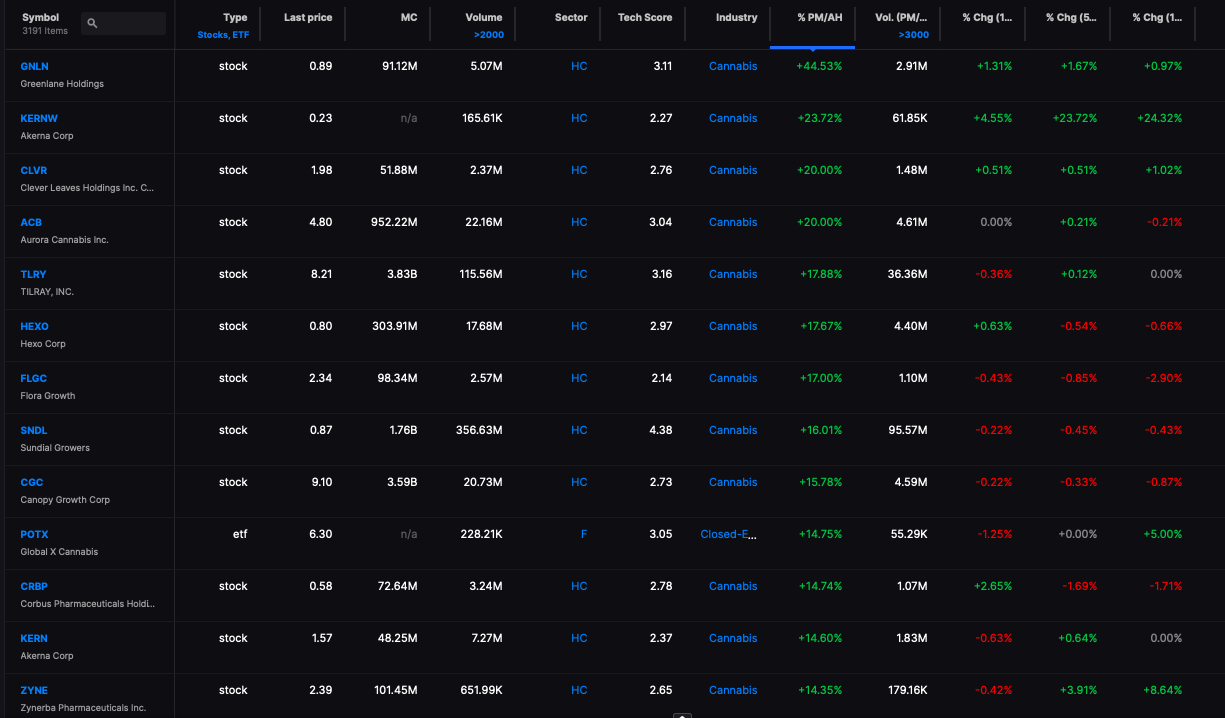Click the '356.63M' volume value for SNDL
Image resolution: width=1225 pixels, height=718 pixels.
click(479, 430)
